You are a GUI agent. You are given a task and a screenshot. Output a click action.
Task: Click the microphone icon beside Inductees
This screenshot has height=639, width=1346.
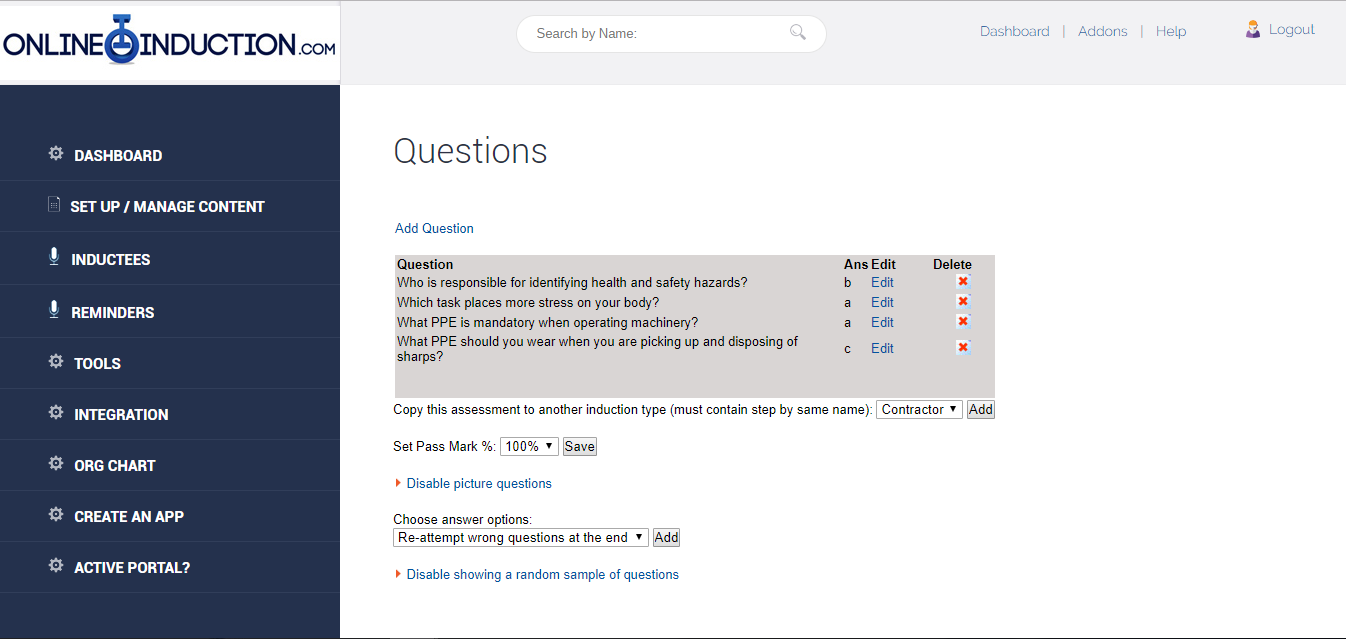(x=54, y=257)
